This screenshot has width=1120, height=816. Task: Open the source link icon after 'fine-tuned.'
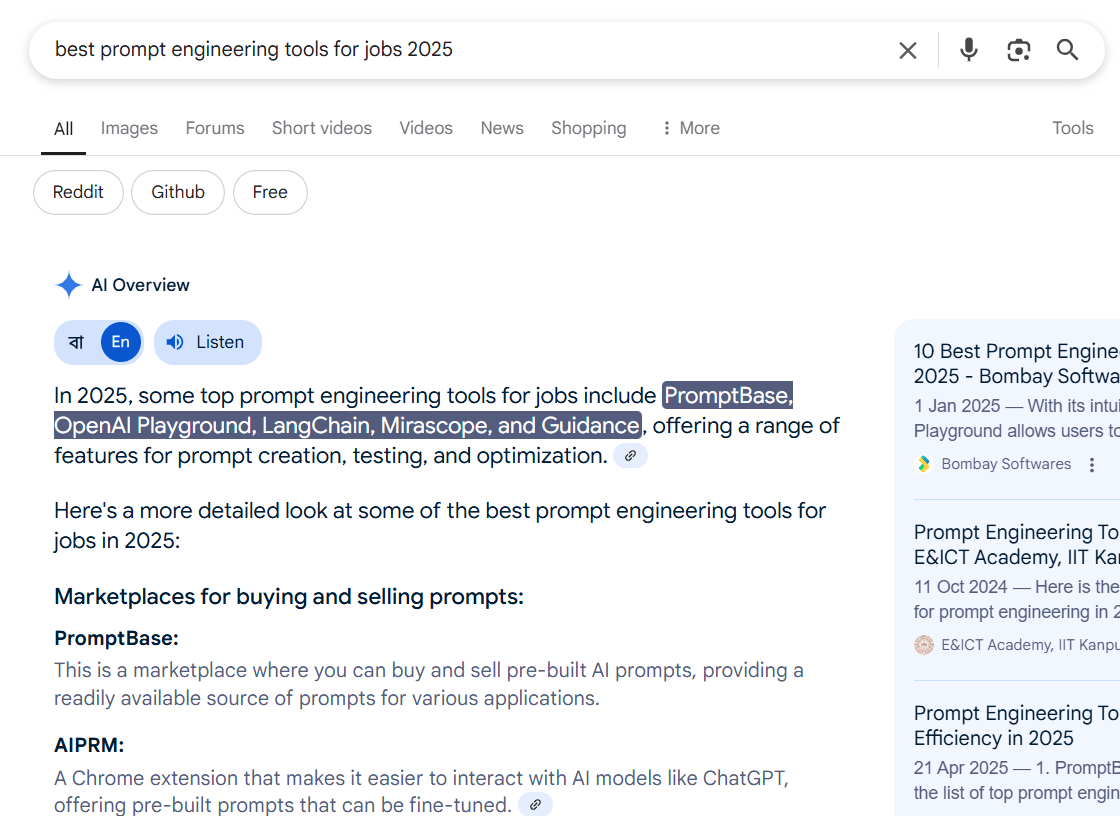click(x=535, y=805)
